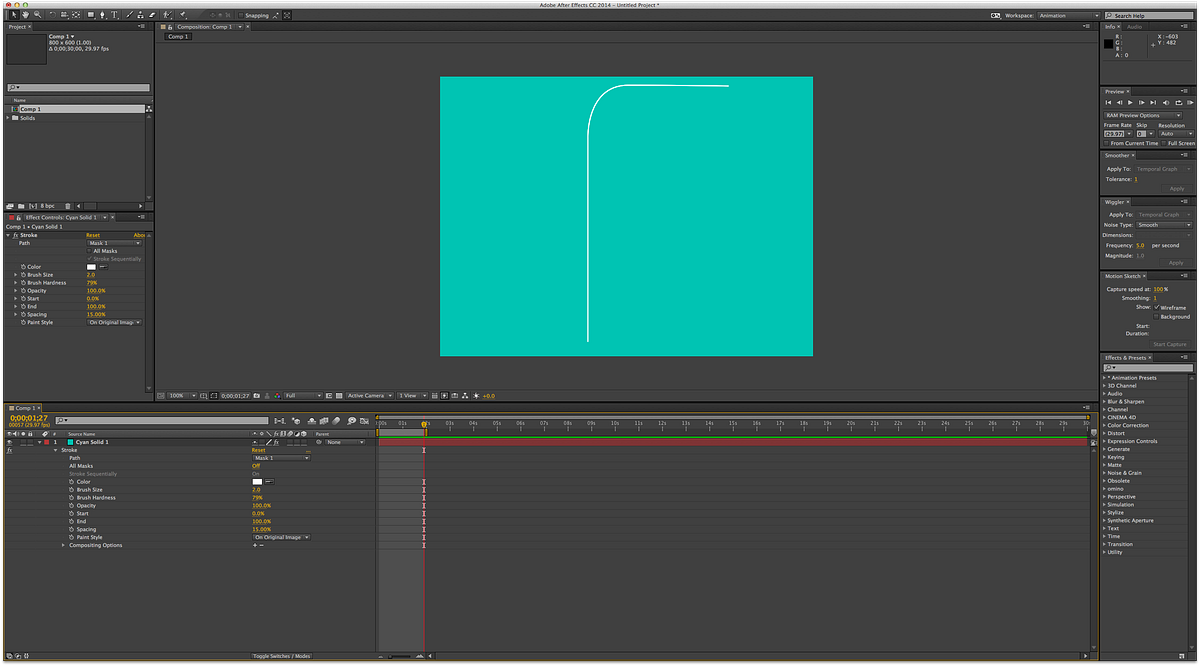
Task: Click Color swatch in timeline Stroke properties
Action: tap(257, 482)
